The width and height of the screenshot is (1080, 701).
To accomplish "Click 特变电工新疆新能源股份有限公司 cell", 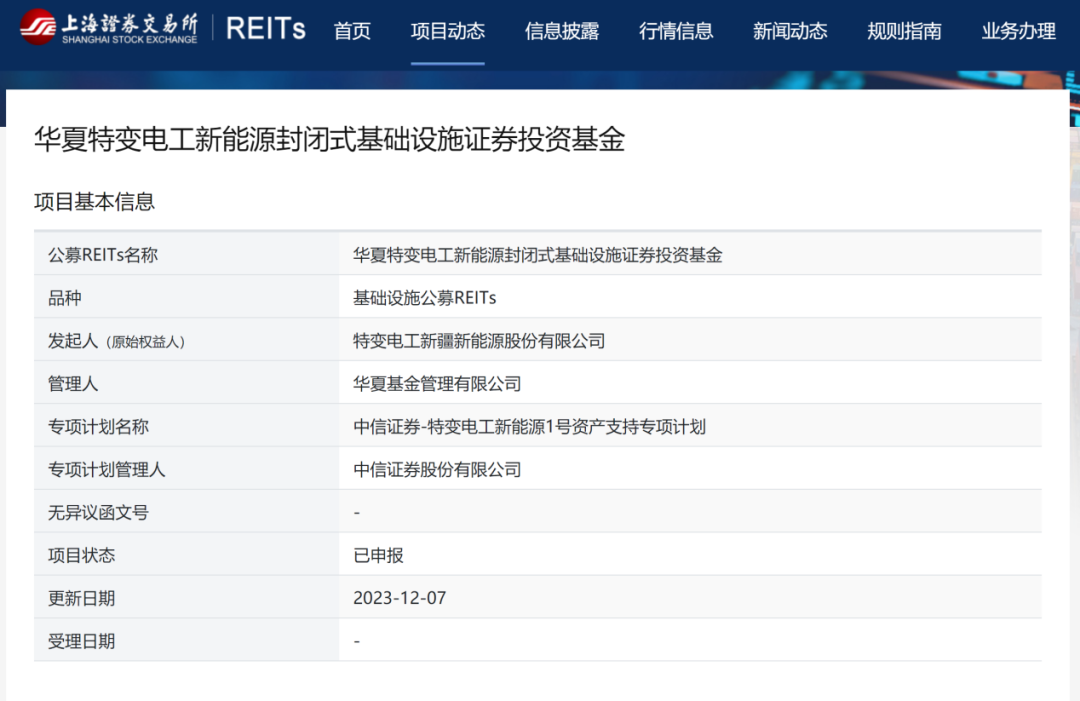I will coord(479,341).
